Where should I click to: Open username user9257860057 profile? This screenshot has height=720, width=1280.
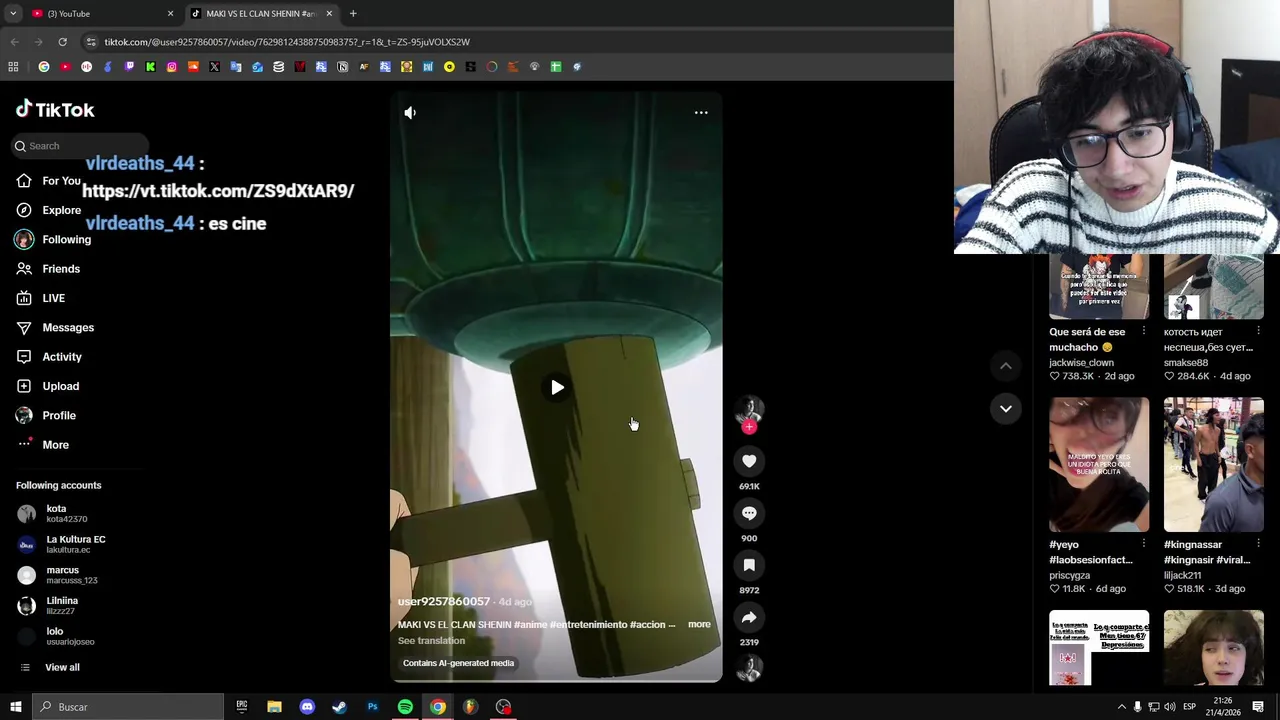point(444,601)
